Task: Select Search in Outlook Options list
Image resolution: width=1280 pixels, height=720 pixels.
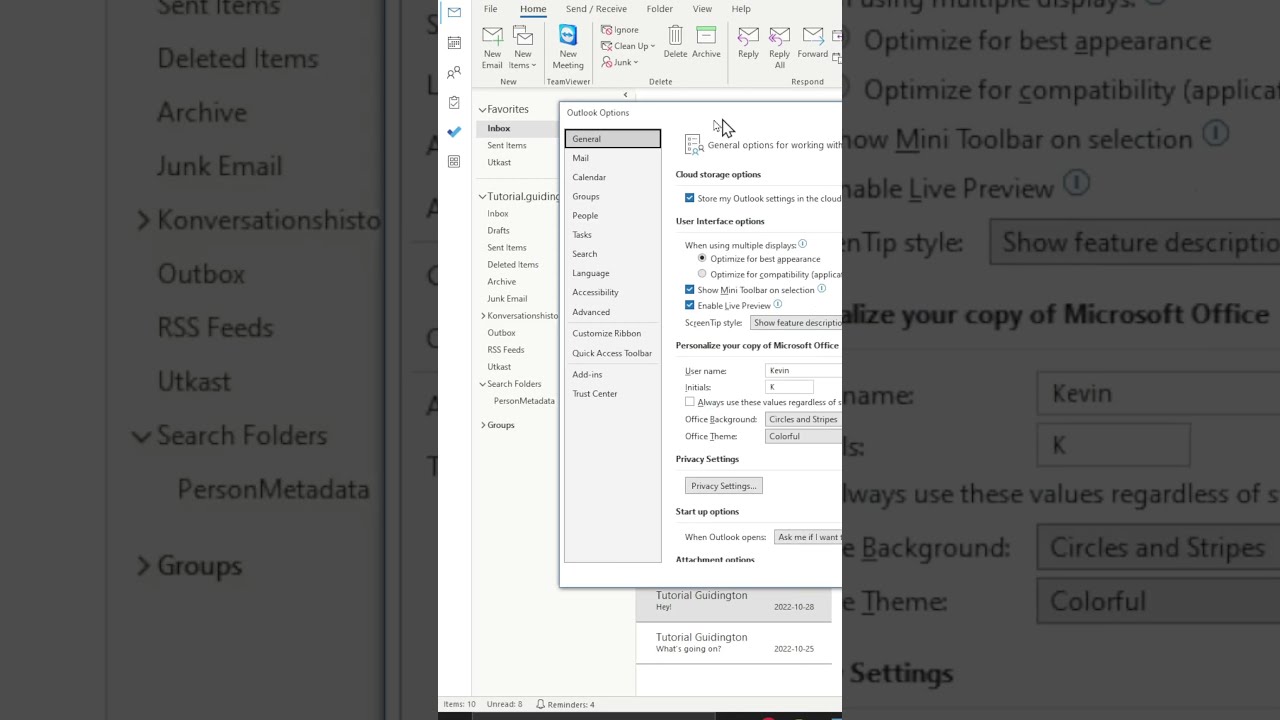Action: pos(612,254)
